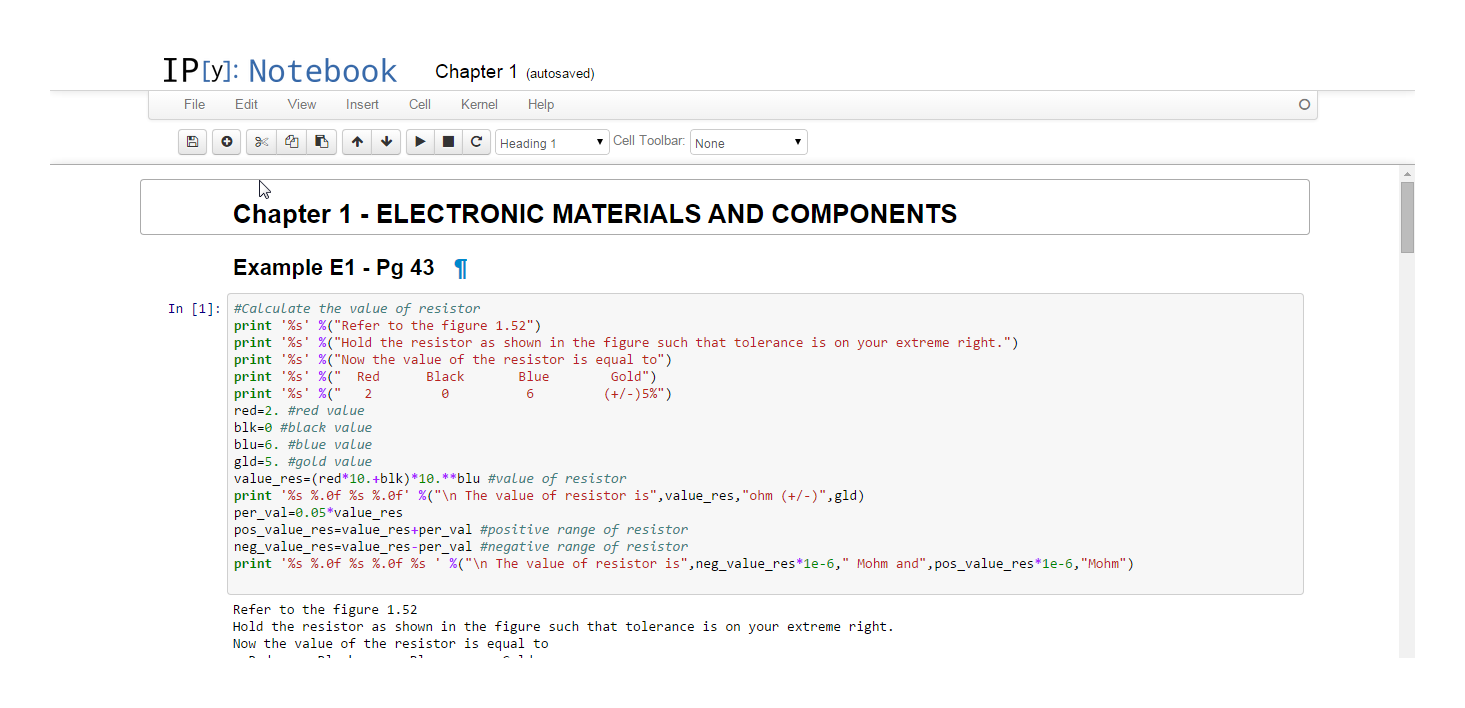
Task: Paste cell below icon
Action: [x=321, y=142]
